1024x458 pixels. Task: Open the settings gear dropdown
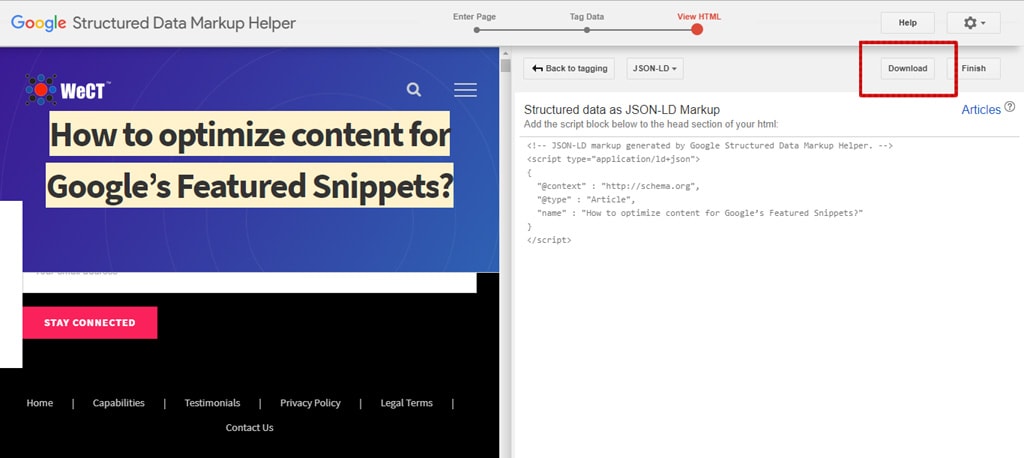pos(974,23)
